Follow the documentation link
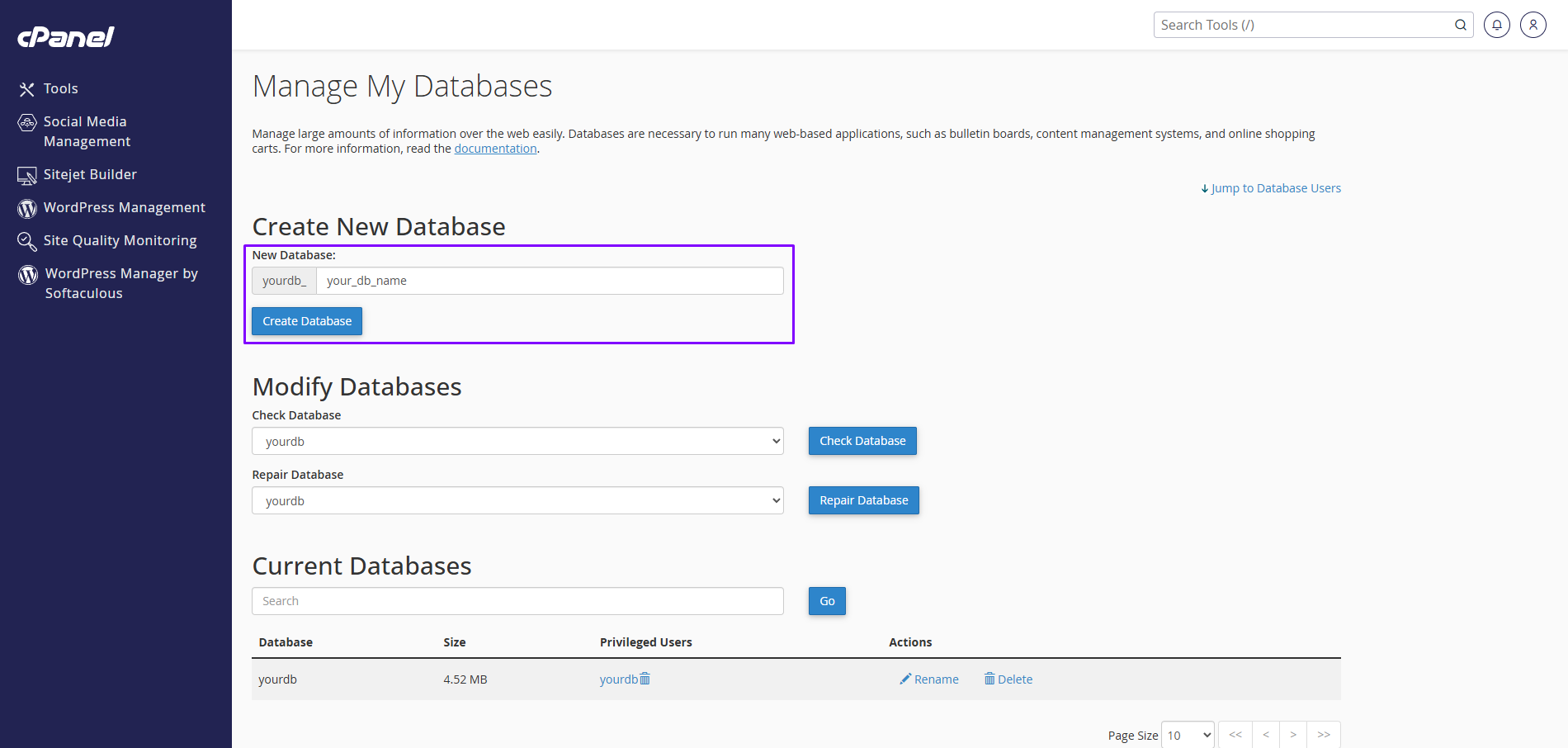The height and width of the screenshot is (748, 1568). point(495,149)
